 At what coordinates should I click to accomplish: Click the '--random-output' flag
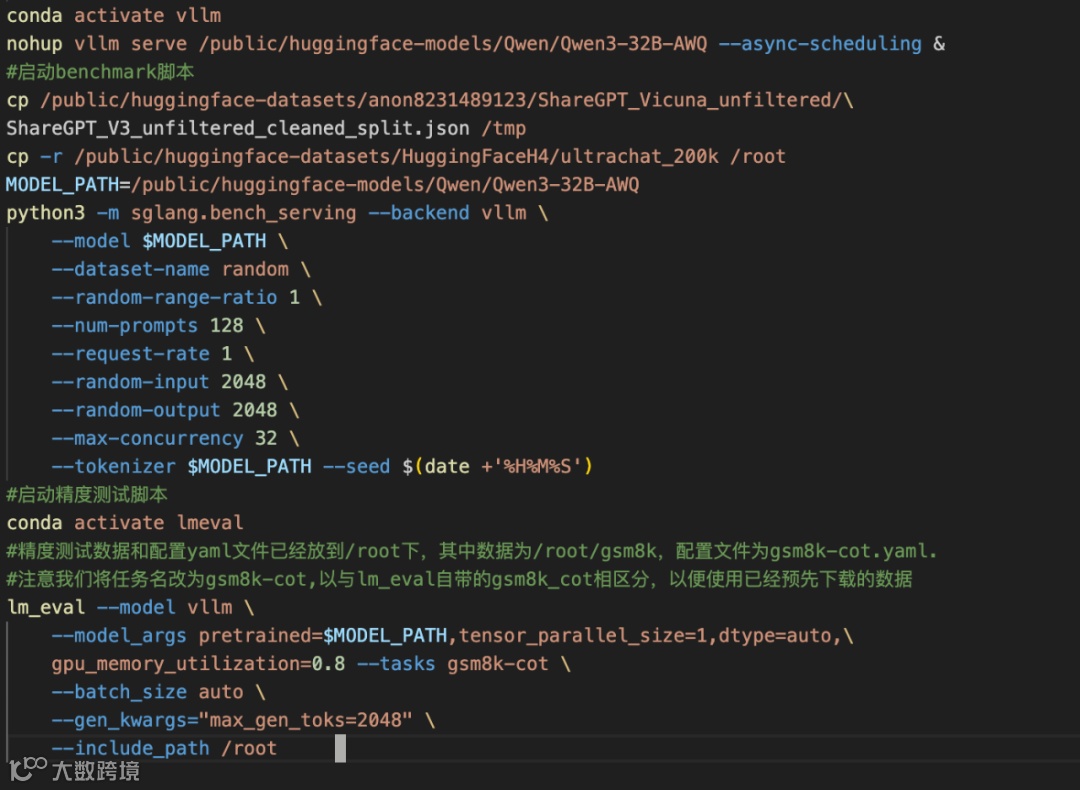tap(136, 410)
